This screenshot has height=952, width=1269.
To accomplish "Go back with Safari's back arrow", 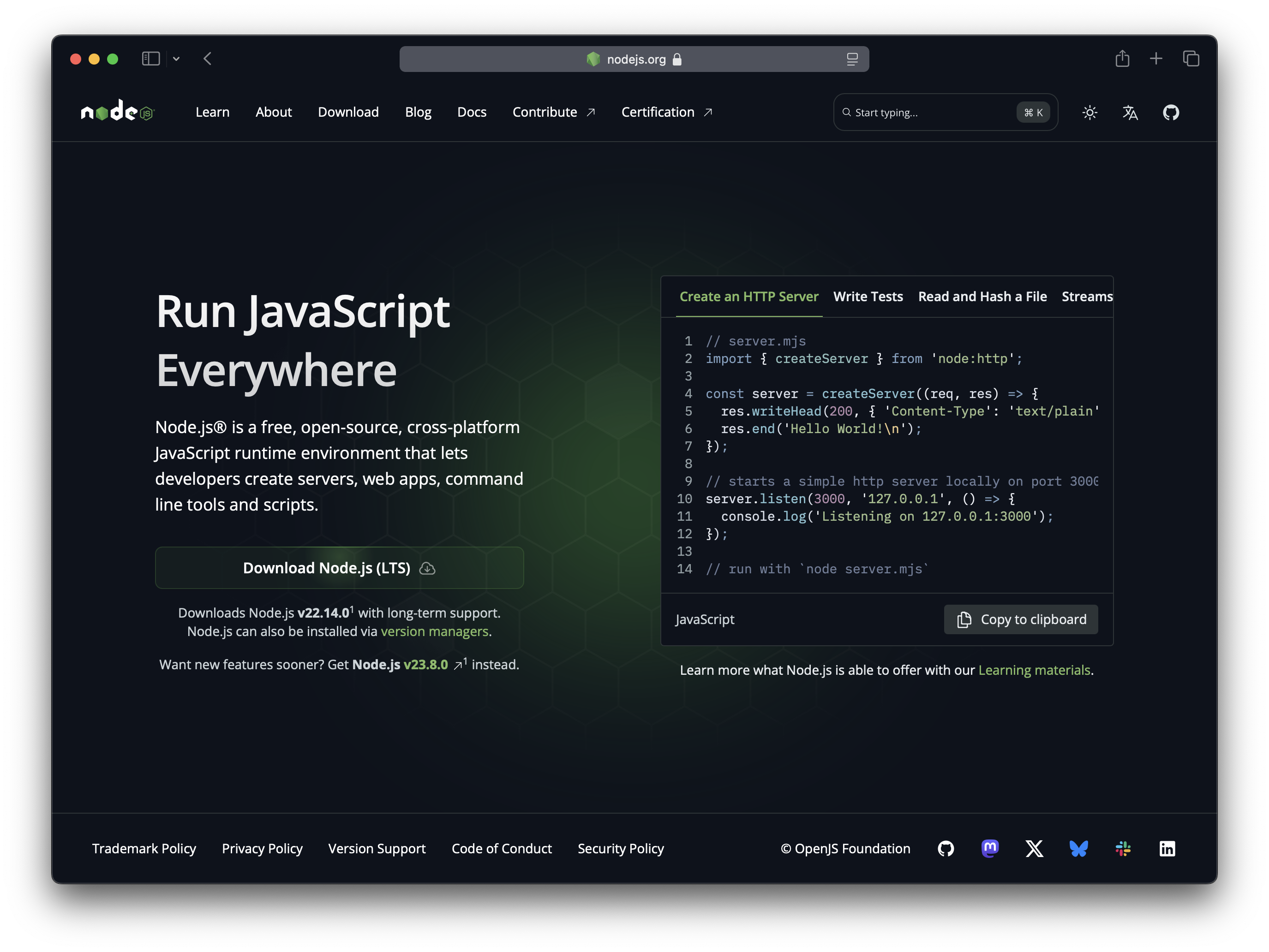I will pyautogui.click(x=208, y=59).
